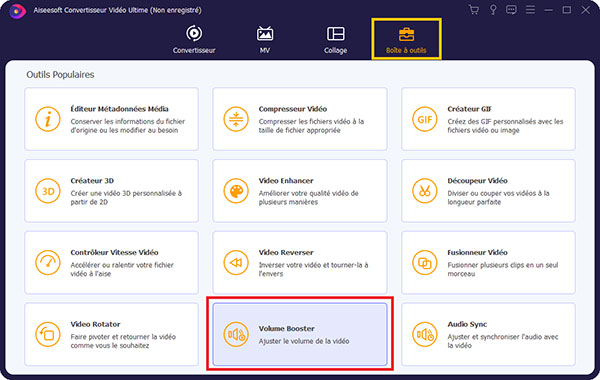Click 'Créez des GIF personnalisés' description text
600x380 pixels.
[x=505, y=126]
